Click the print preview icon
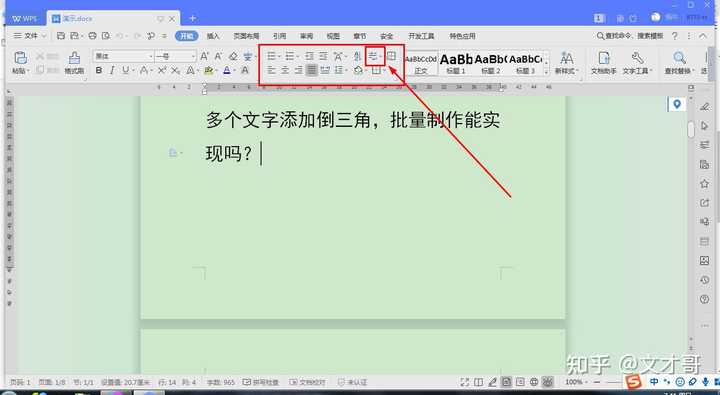 click(106, 36)
